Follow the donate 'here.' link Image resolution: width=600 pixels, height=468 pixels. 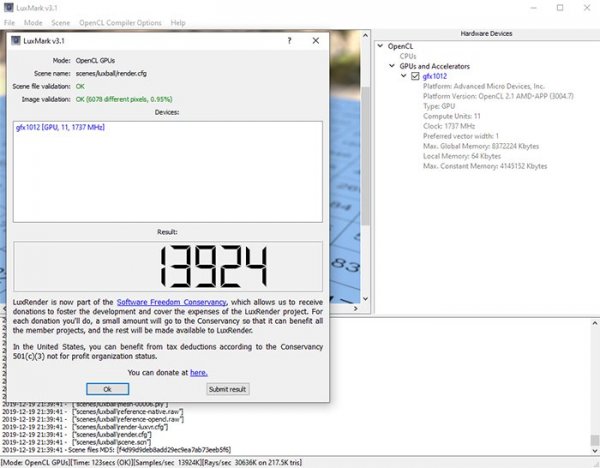click(199, 372)
